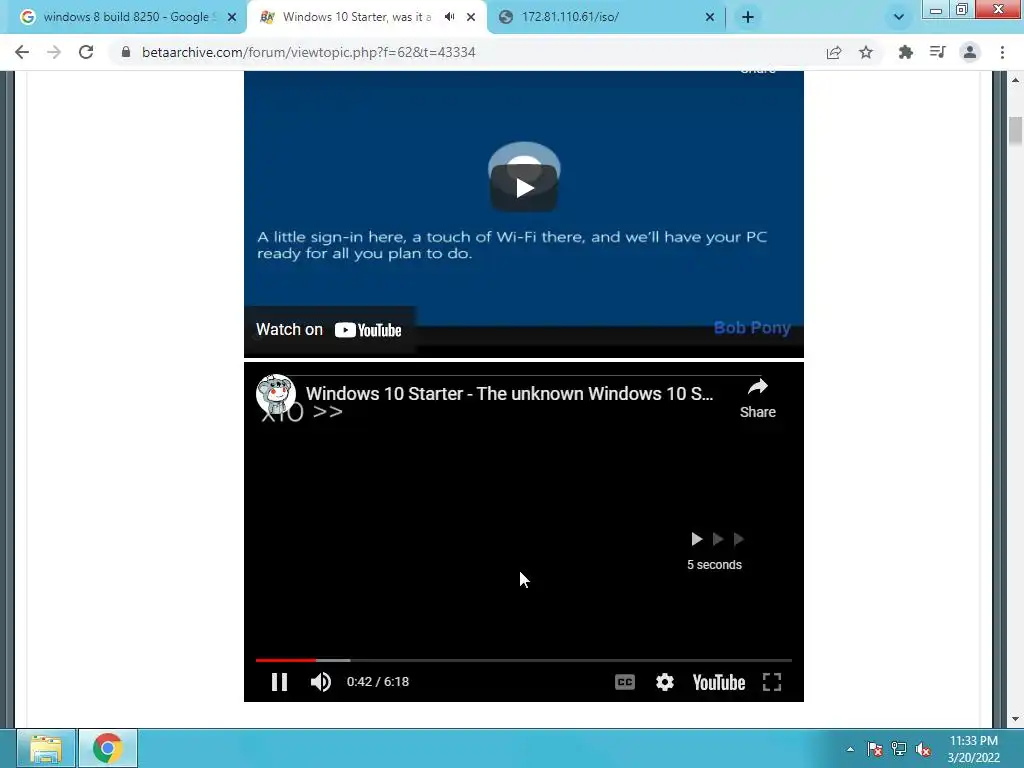Open the network tray icon
Screen dimensions: 1024x768
pos(899,749)
